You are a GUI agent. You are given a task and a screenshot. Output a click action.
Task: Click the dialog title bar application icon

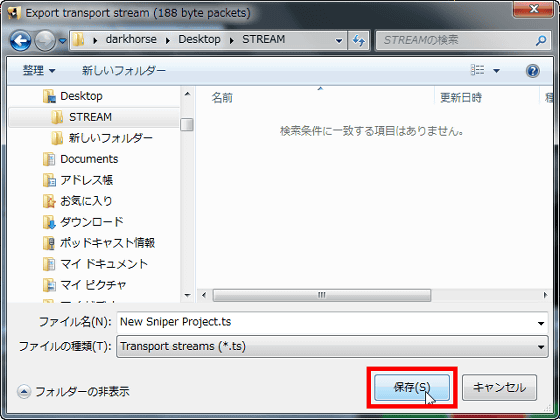coord(14,13)
